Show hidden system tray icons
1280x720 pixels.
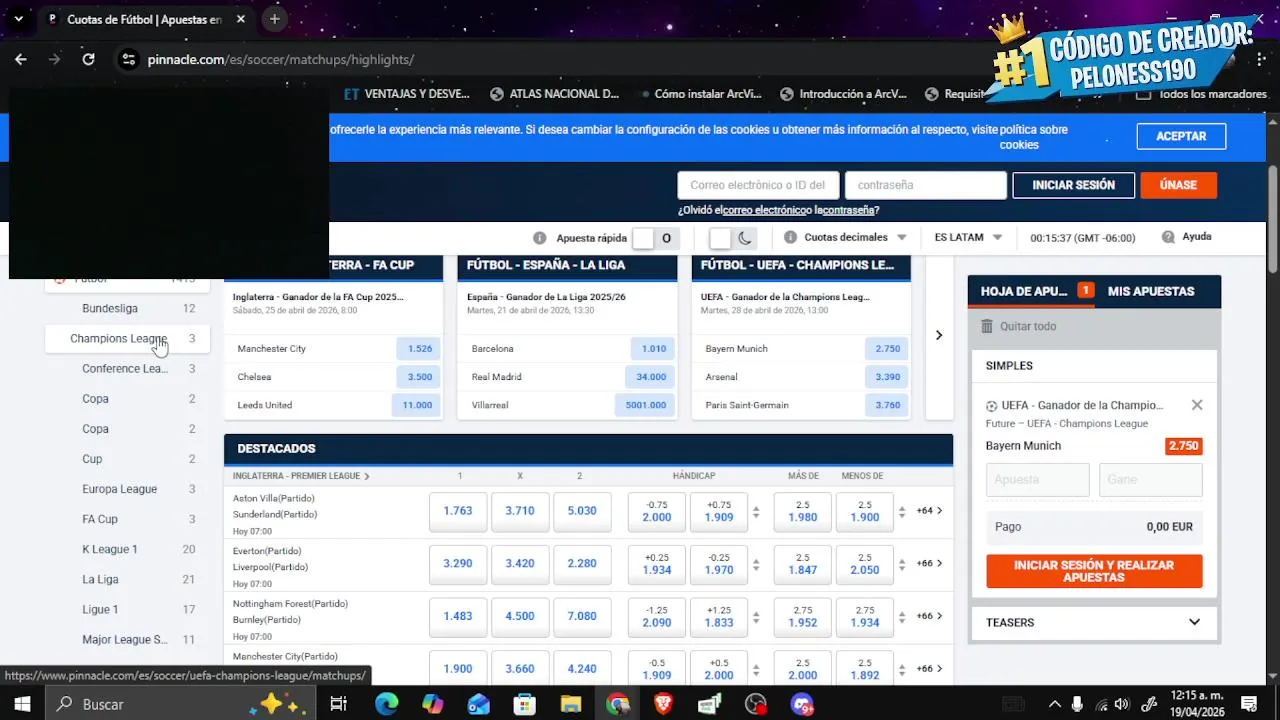[1056, 704]
